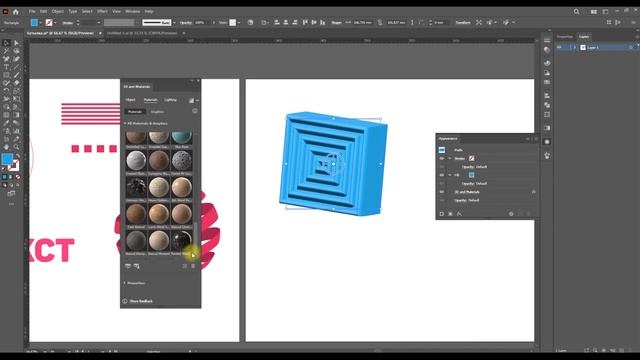Select the light-blue material sphere thumbnail
Viewport: 640px width, 360px height.
click(x=182, y=137)
